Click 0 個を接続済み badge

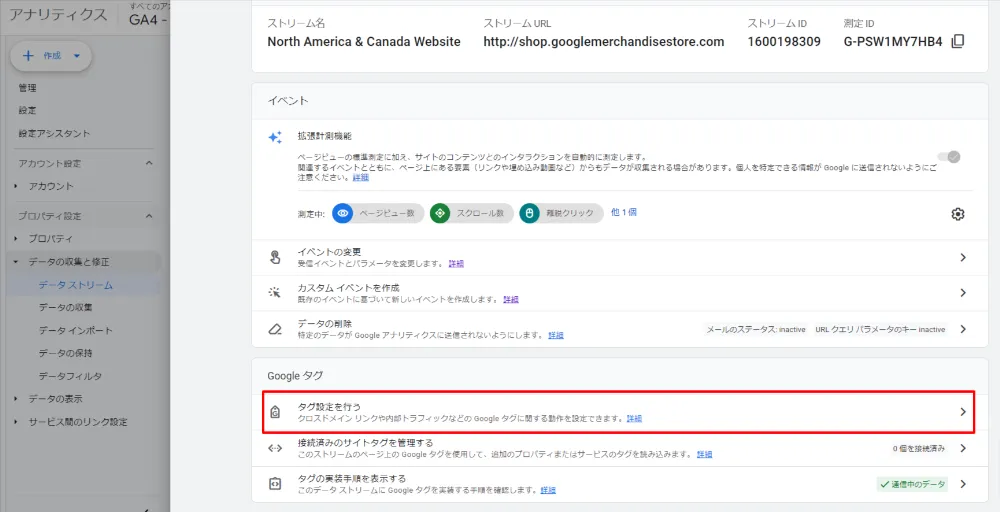pyautogui.click(x=919, y=449)
